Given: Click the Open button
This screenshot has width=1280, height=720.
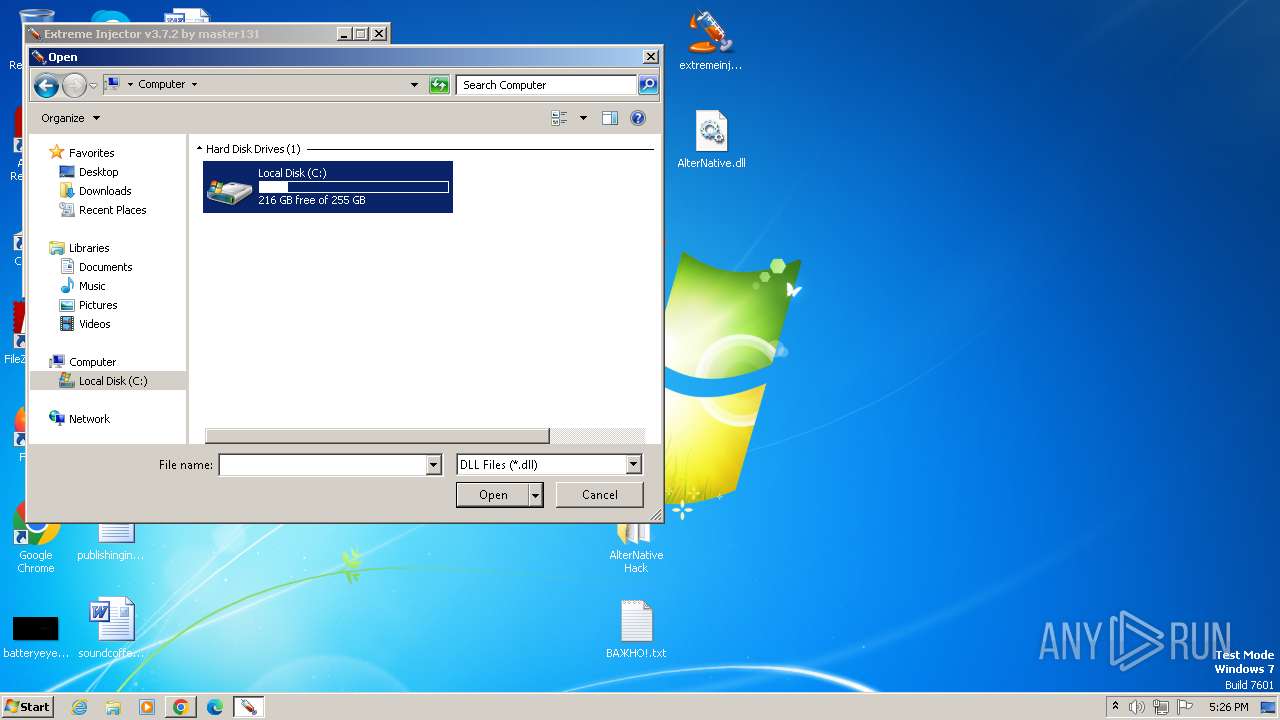Looking at the screenshot, I should (493, 495).
